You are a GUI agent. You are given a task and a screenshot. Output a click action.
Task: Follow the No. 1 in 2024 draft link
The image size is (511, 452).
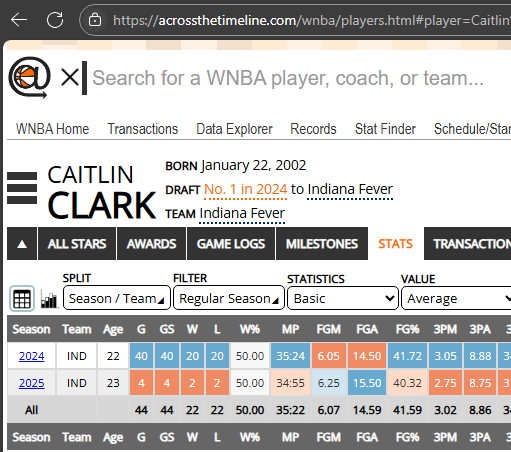tap(245, 189)
